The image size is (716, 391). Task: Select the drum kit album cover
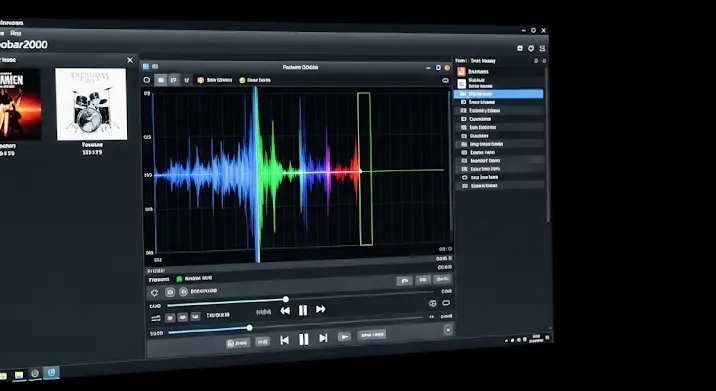coord(91,104)
